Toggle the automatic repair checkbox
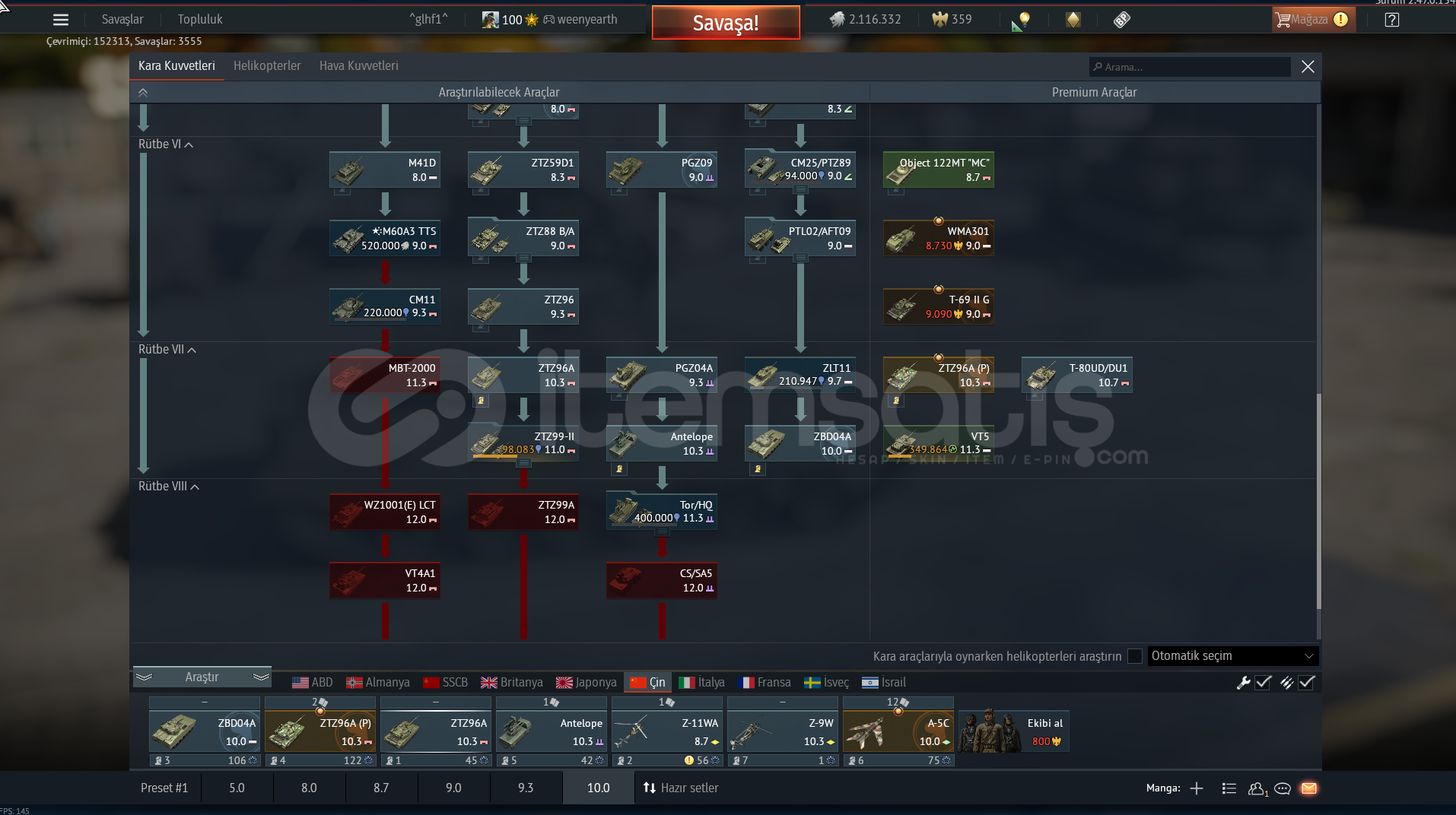The height and width of the screenshot is (815, 1456). (x=1263, y=683)
